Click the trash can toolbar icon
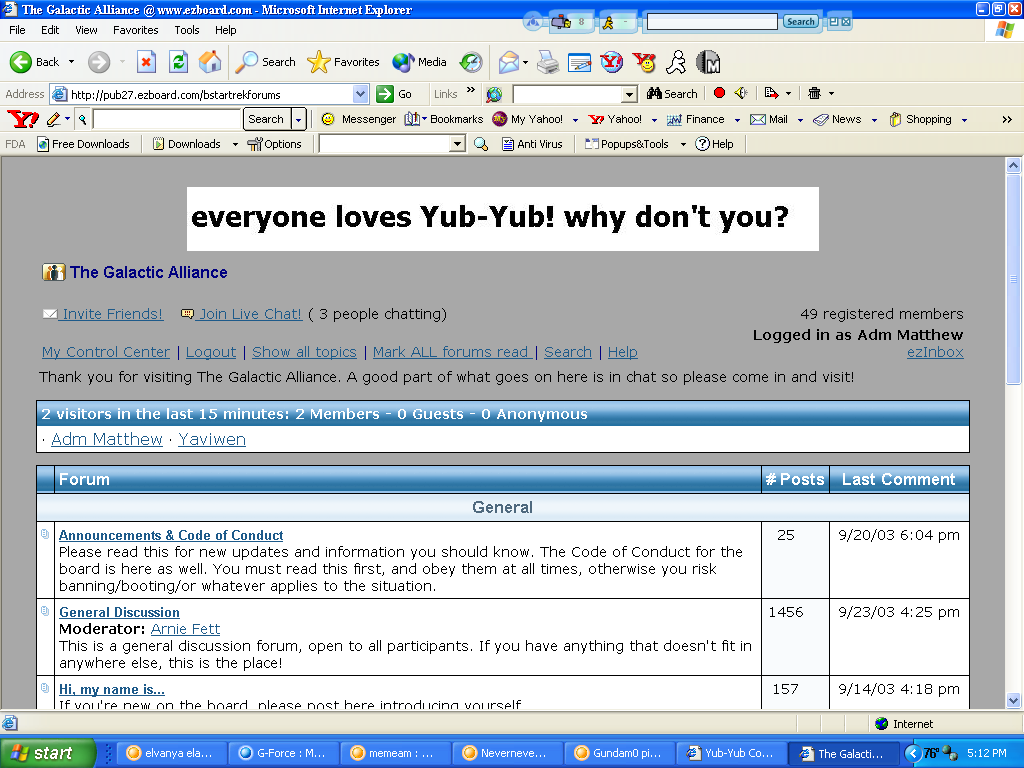1024x768 pixels. tap(814, 93)
